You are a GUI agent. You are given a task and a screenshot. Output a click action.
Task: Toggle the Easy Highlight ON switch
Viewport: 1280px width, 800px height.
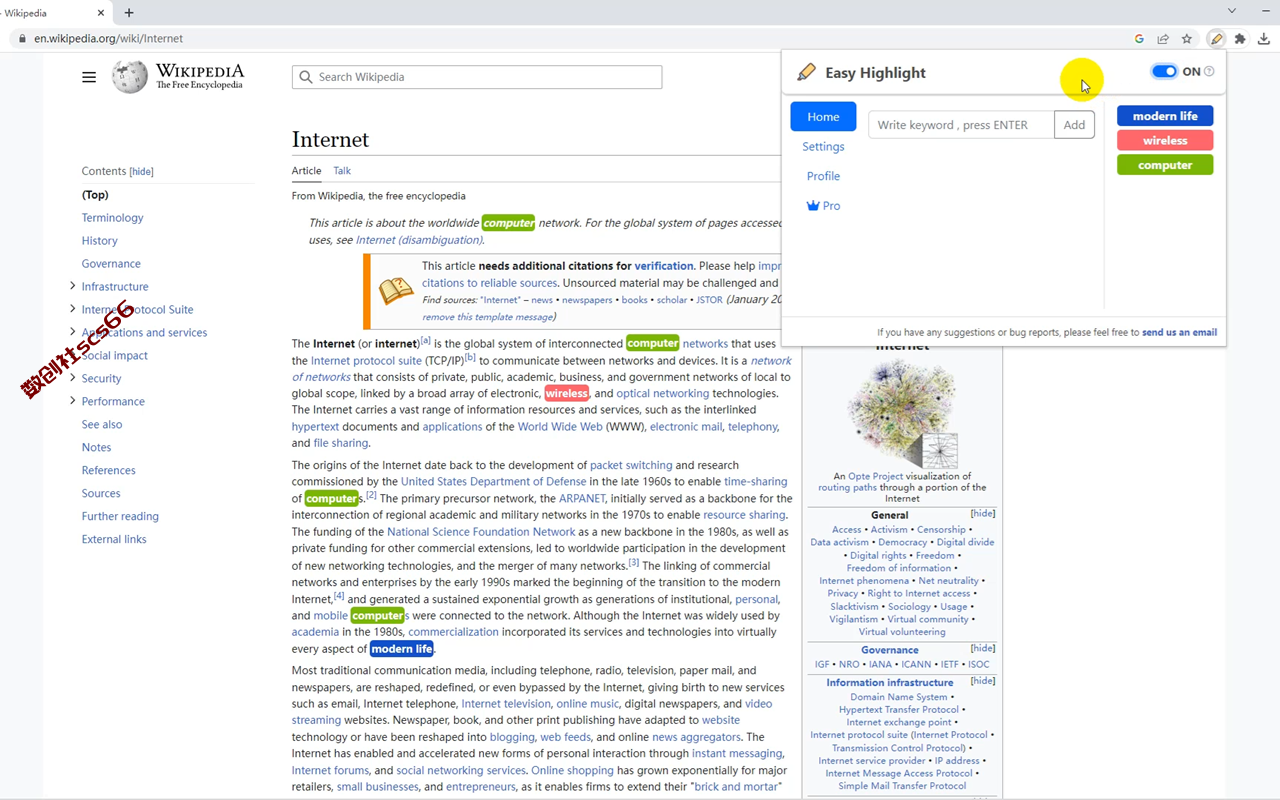pyautogui.click(x=1164, y=72)
